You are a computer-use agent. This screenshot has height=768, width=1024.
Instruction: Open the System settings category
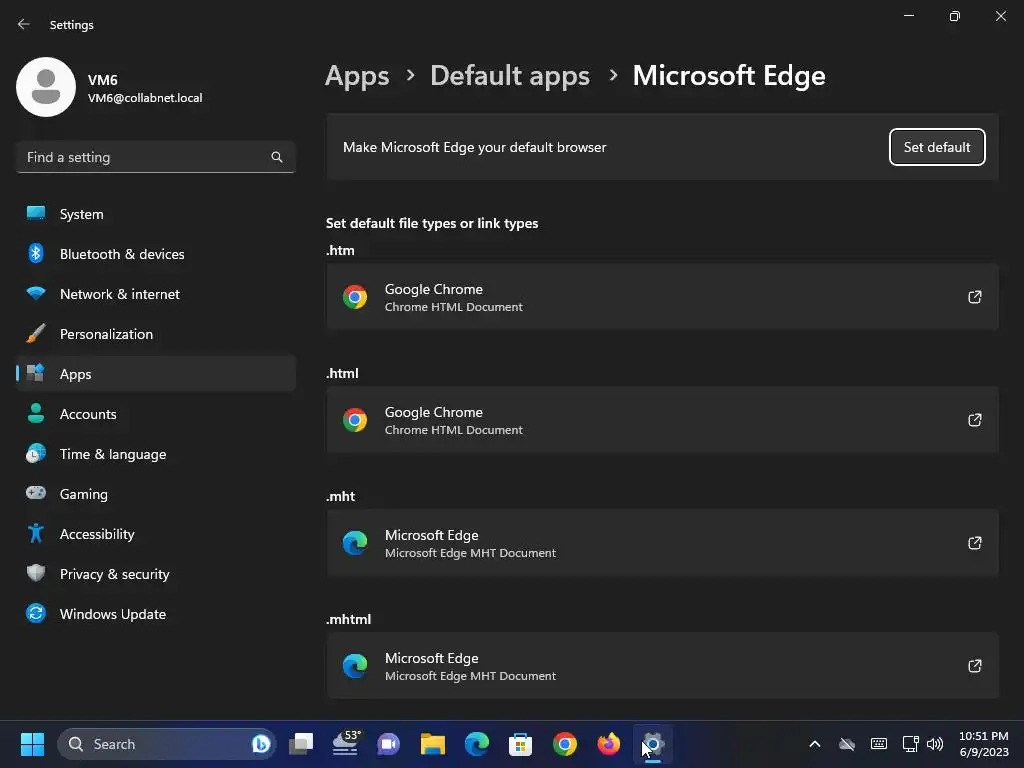(x=155, y=214)
